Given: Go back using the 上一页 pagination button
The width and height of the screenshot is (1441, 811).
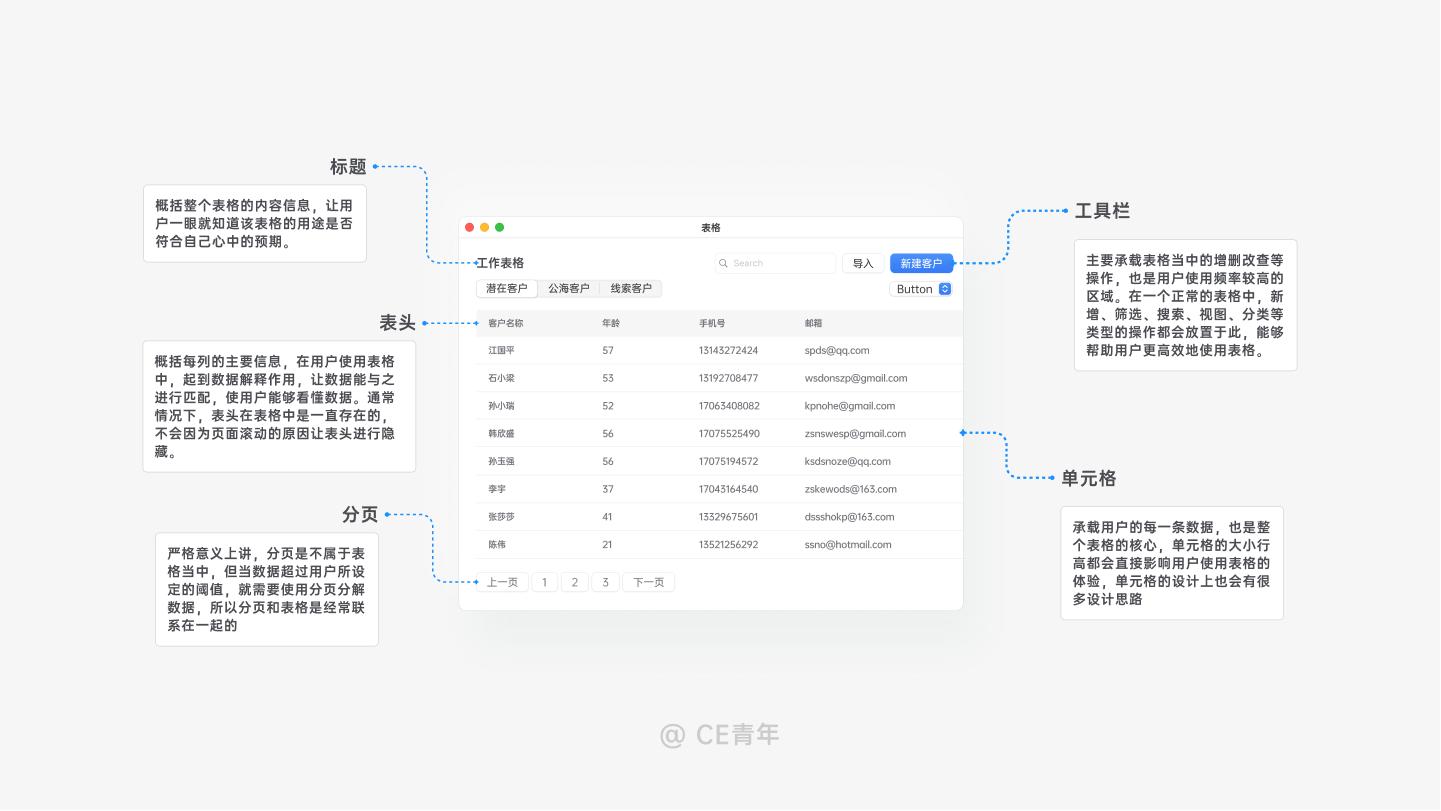Looking at the screenshot, I should point(503,582).
